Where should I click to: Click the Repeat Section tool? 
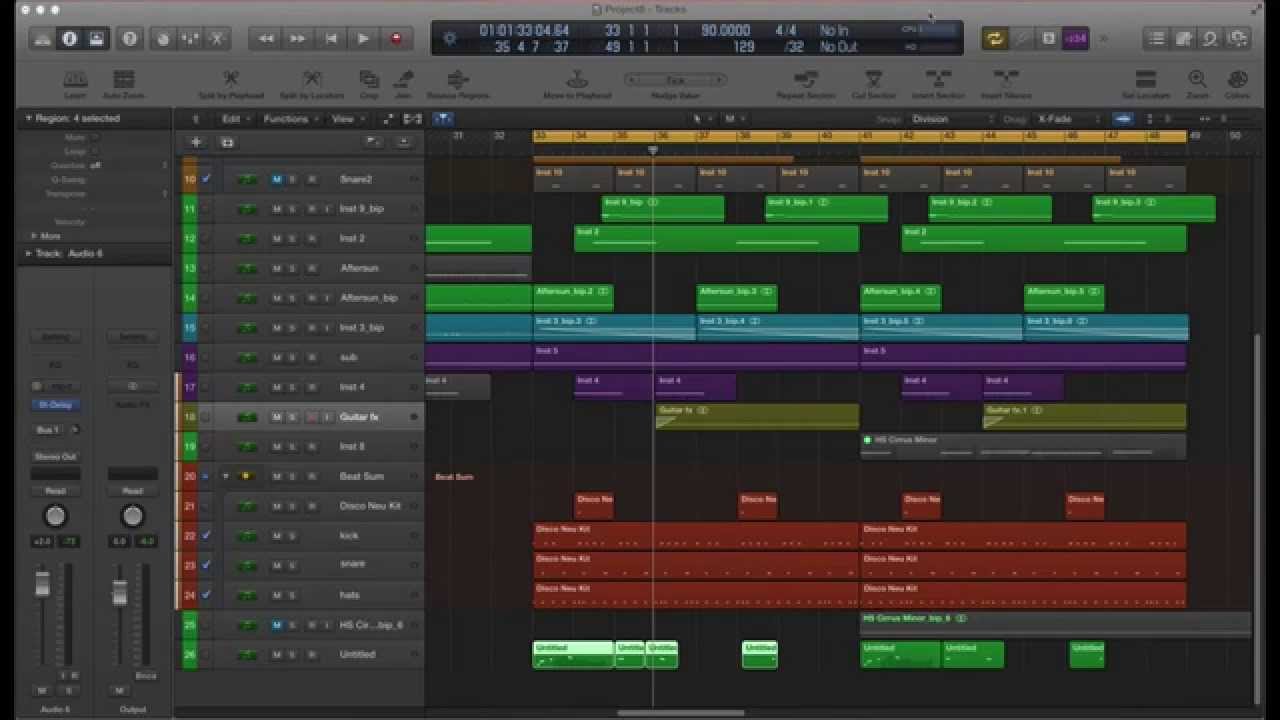pos(806,84)
